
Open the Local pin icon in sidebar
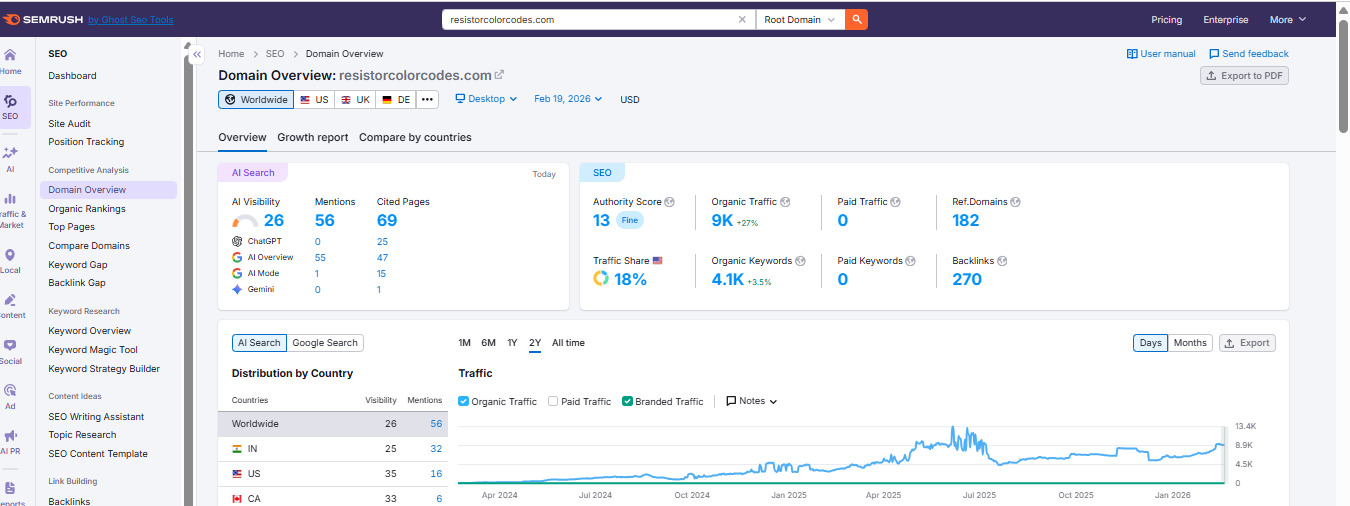[x=10, y=260]
